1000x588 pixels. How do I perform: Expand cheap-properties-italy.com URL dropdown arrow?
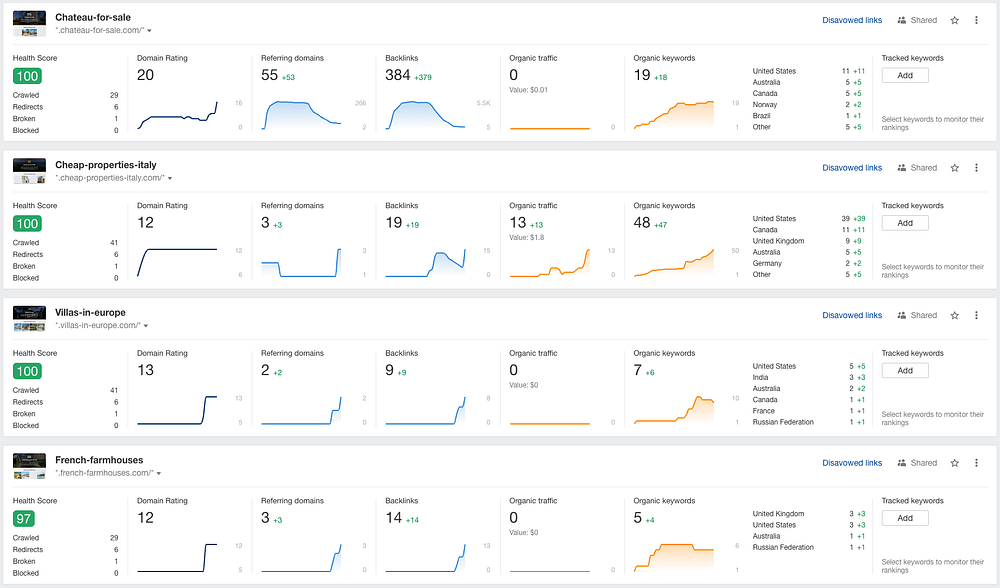pos(170,179)
